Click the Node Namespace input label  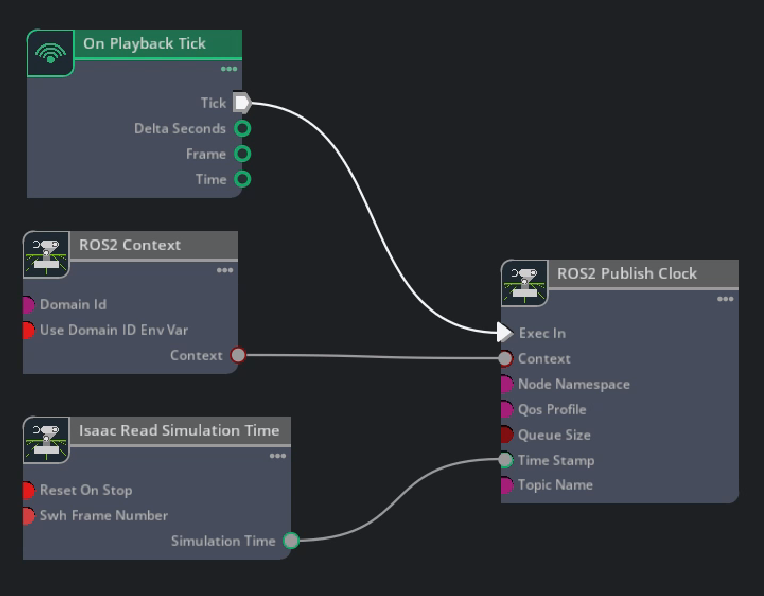(x=573, y=384)
